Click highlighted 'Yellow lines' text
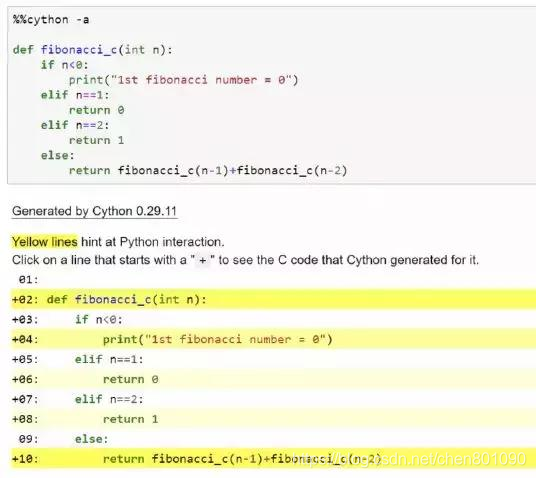The width and height of the screenshot is (536, 478). 44,242
